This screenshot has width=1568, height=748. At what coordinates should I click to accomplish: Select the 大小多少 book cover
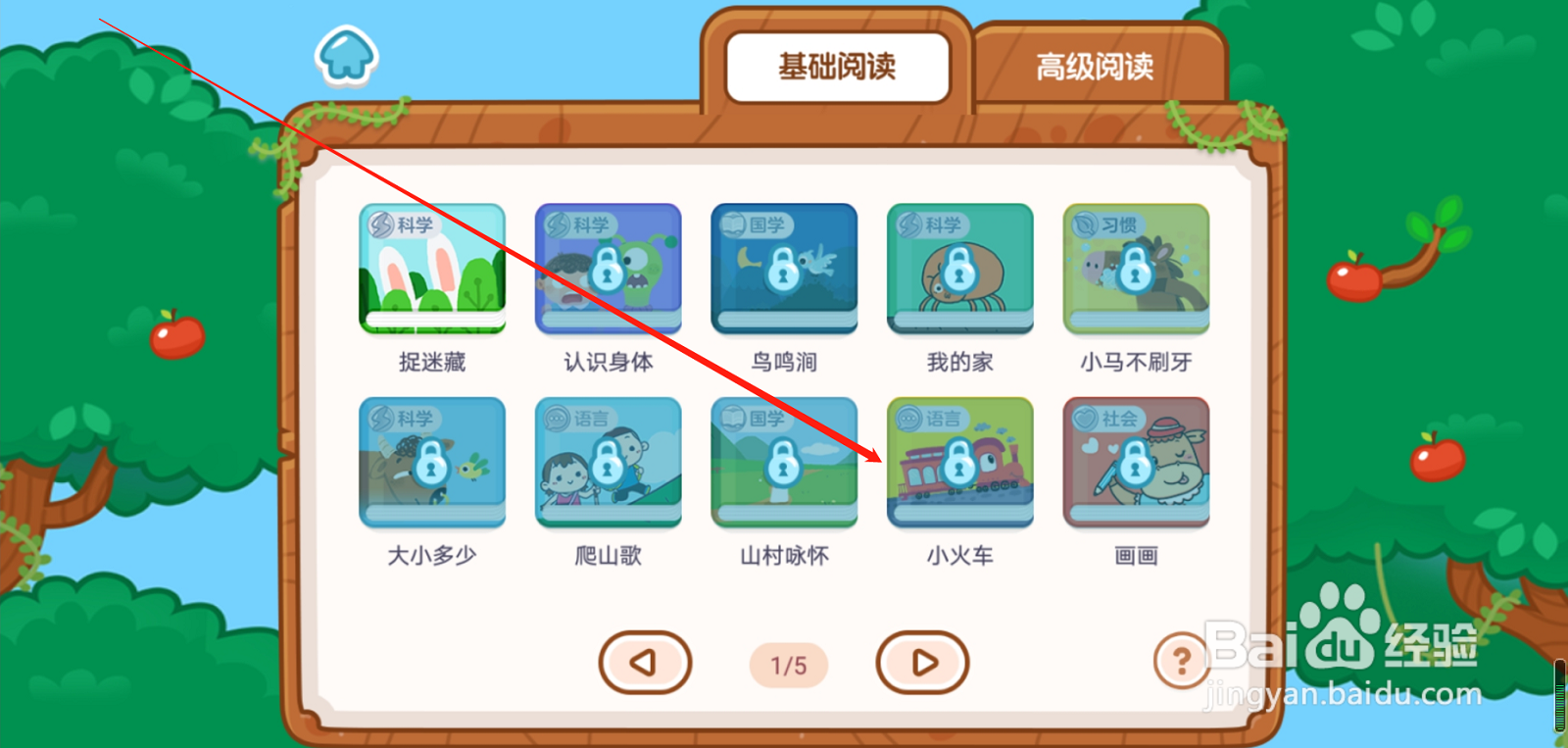[432, 463]
